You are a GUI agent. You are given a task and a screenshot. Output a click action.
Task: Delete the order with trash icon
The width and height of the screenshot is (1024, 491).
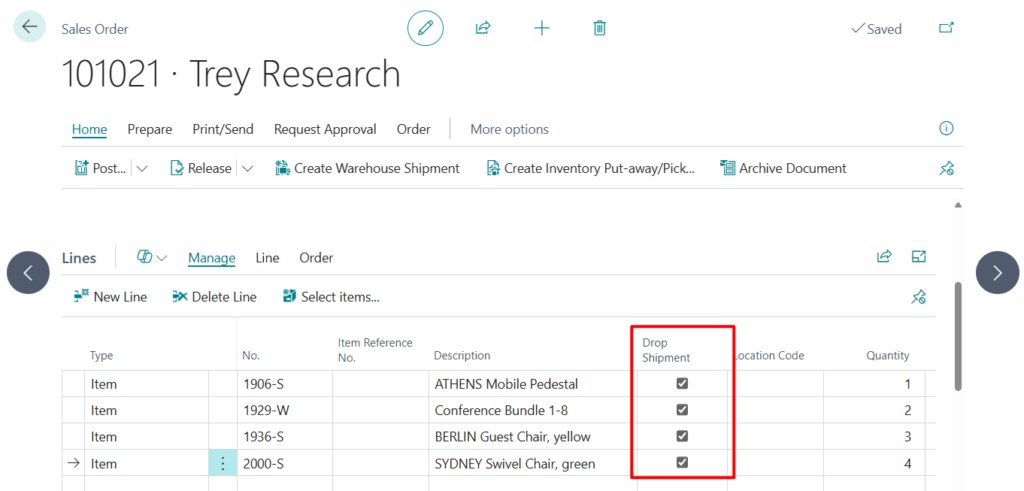point(600,28)
